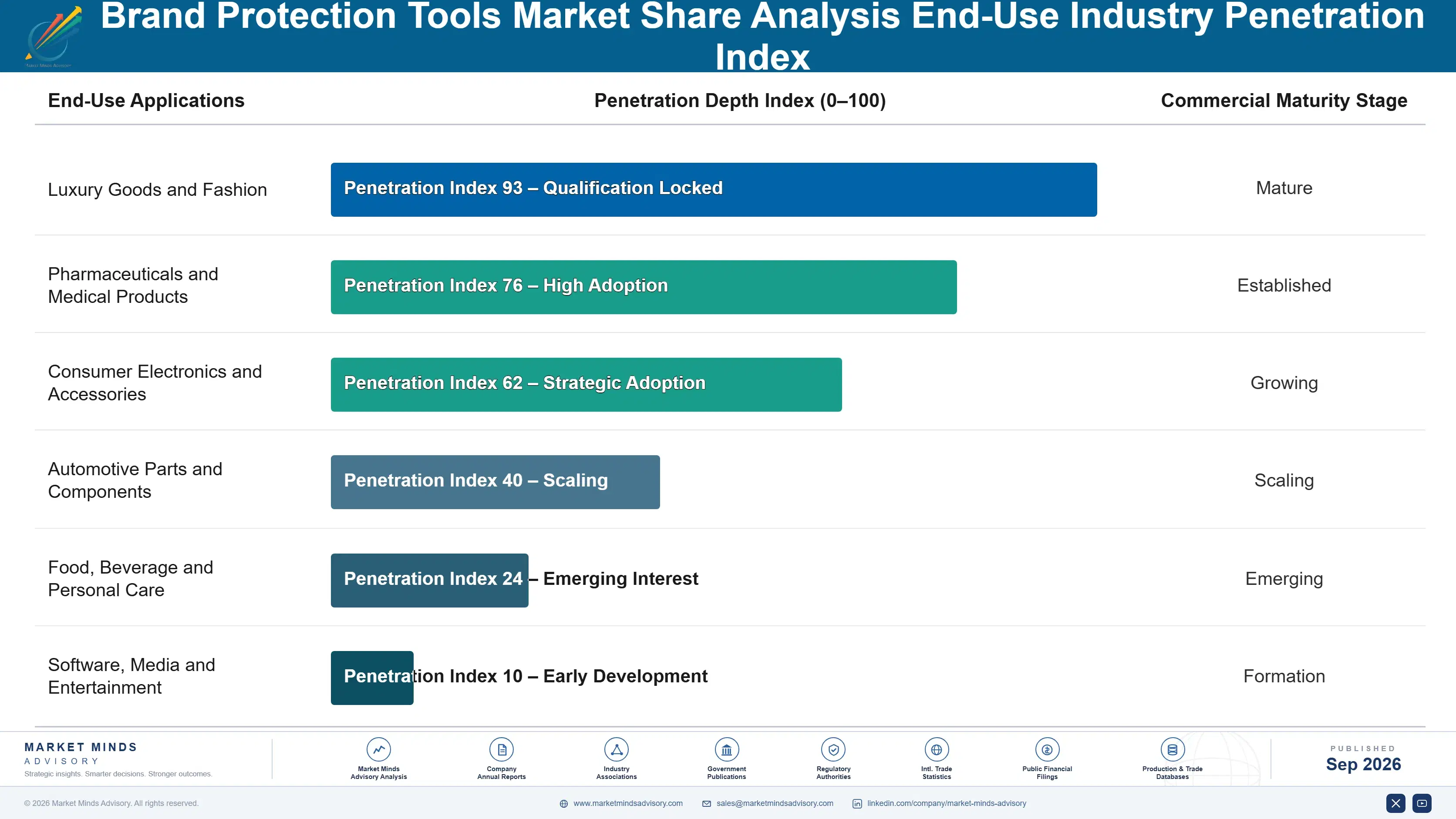1456x819 pixels.
Task: Click the Penetration Index 10 dark teal bar
Action: (372, 678)
